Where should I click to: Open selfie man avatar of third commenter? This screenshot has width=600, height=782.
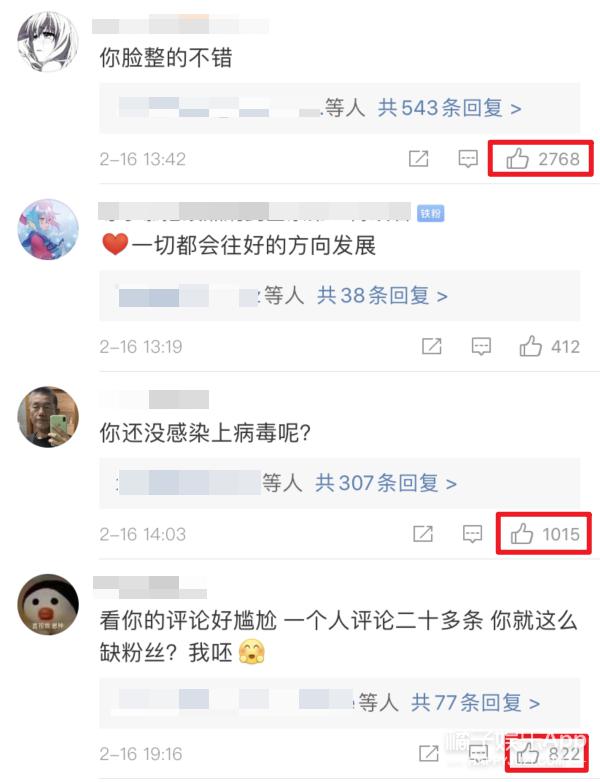(x=48, y=417)
